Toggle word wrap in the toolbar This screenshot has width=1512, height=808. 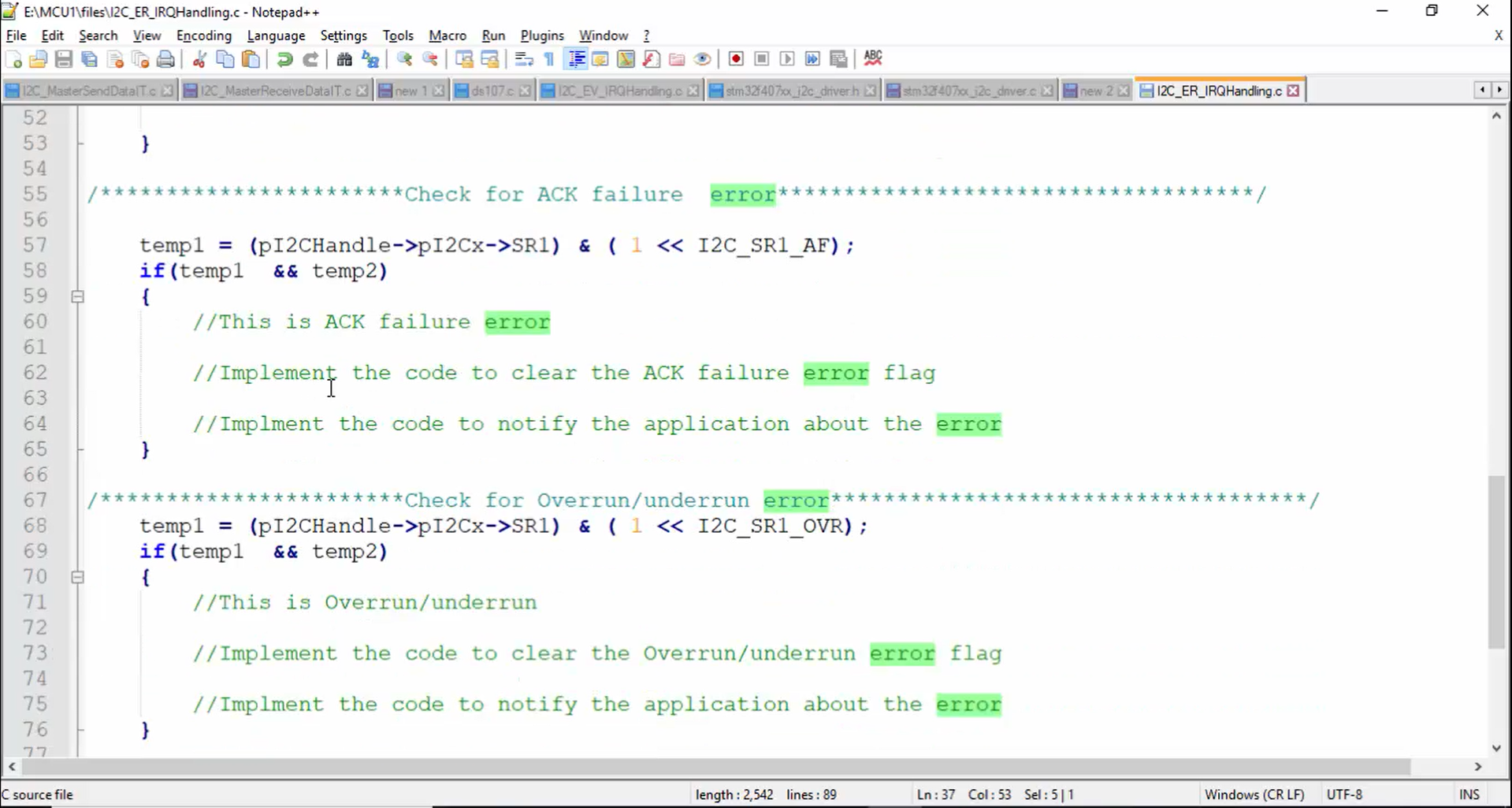(x=524, y=59)
